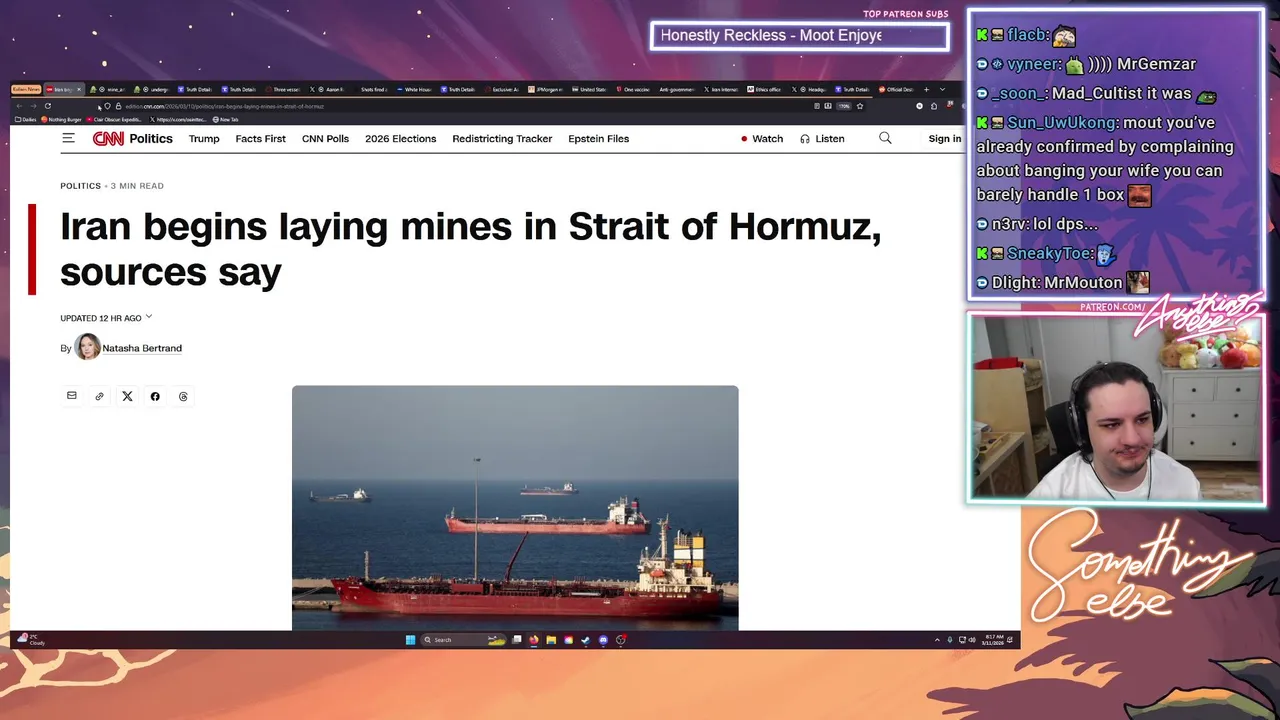List all browser tabs dropdown
The image size is (1280, 720).
click(x=942, y=89)
